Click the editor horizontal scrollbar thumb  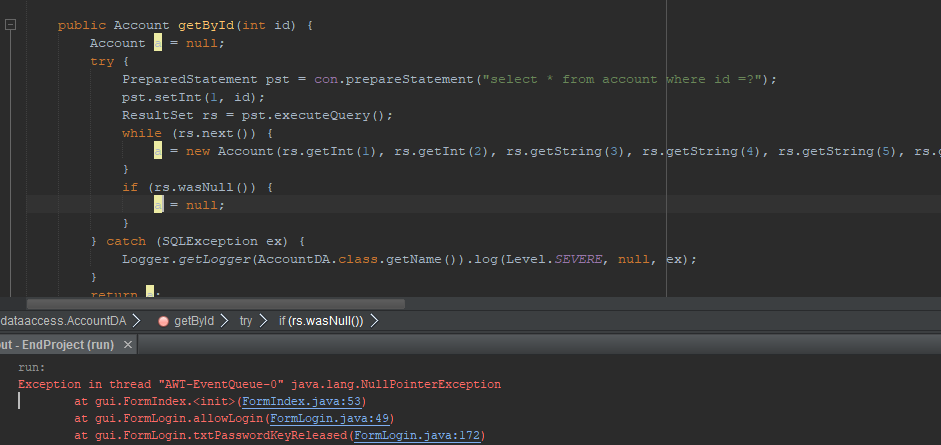(x=215, y=304)
